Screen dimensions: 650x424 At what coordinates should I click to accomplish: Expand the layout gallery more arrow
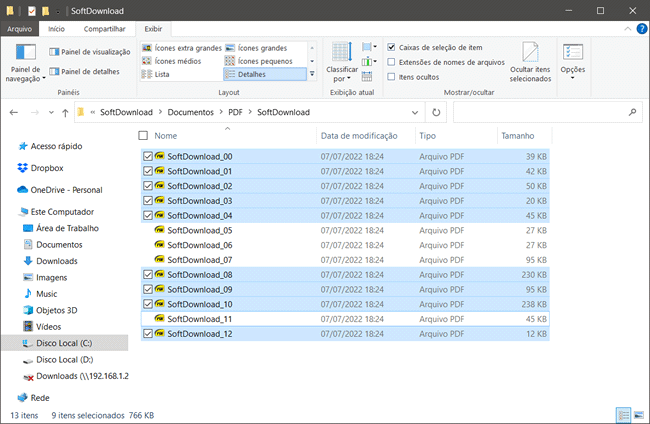(313, 74)
